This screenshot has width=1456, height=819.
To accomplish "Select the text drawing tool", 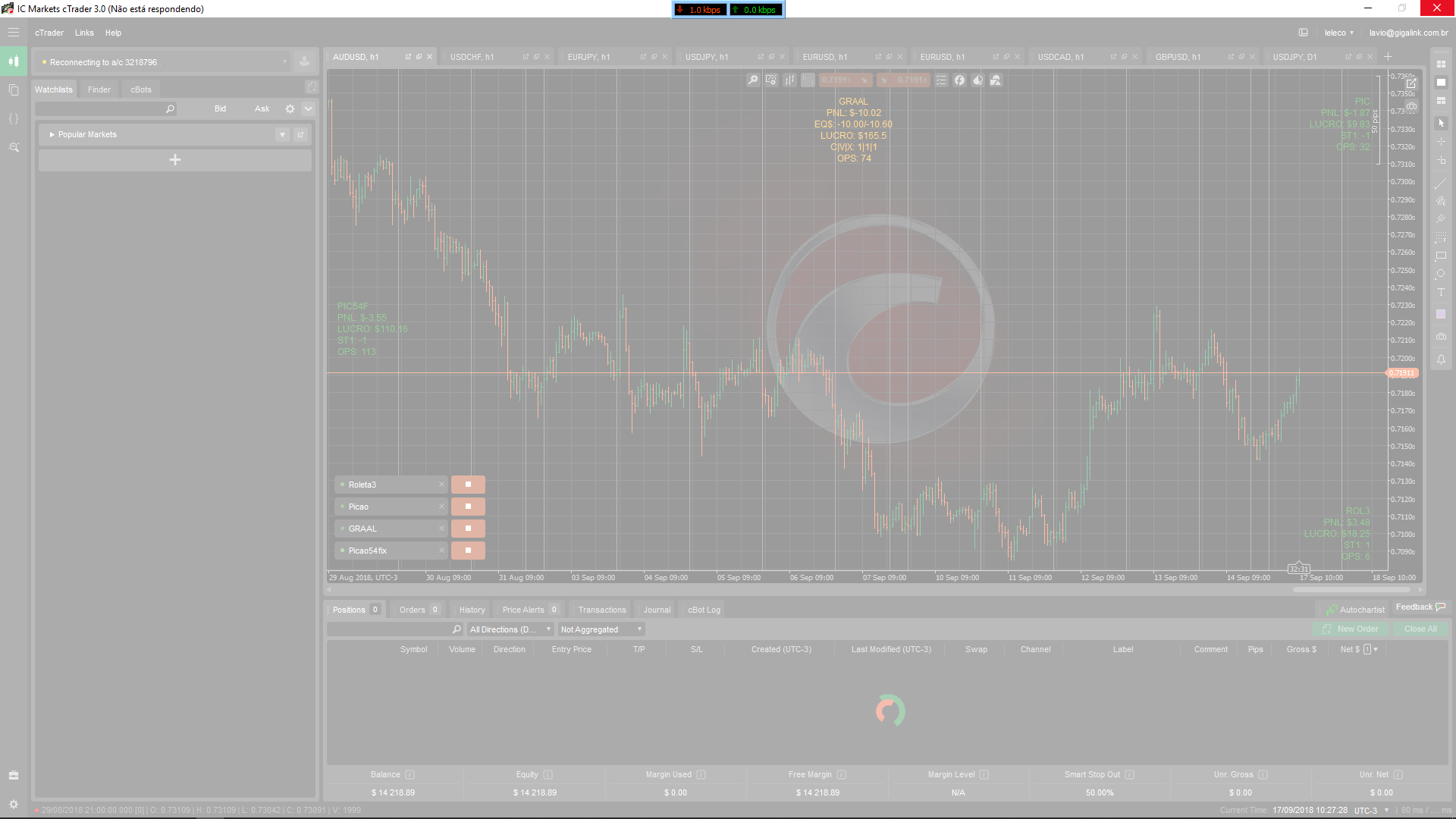I will tap(1441, 293).
